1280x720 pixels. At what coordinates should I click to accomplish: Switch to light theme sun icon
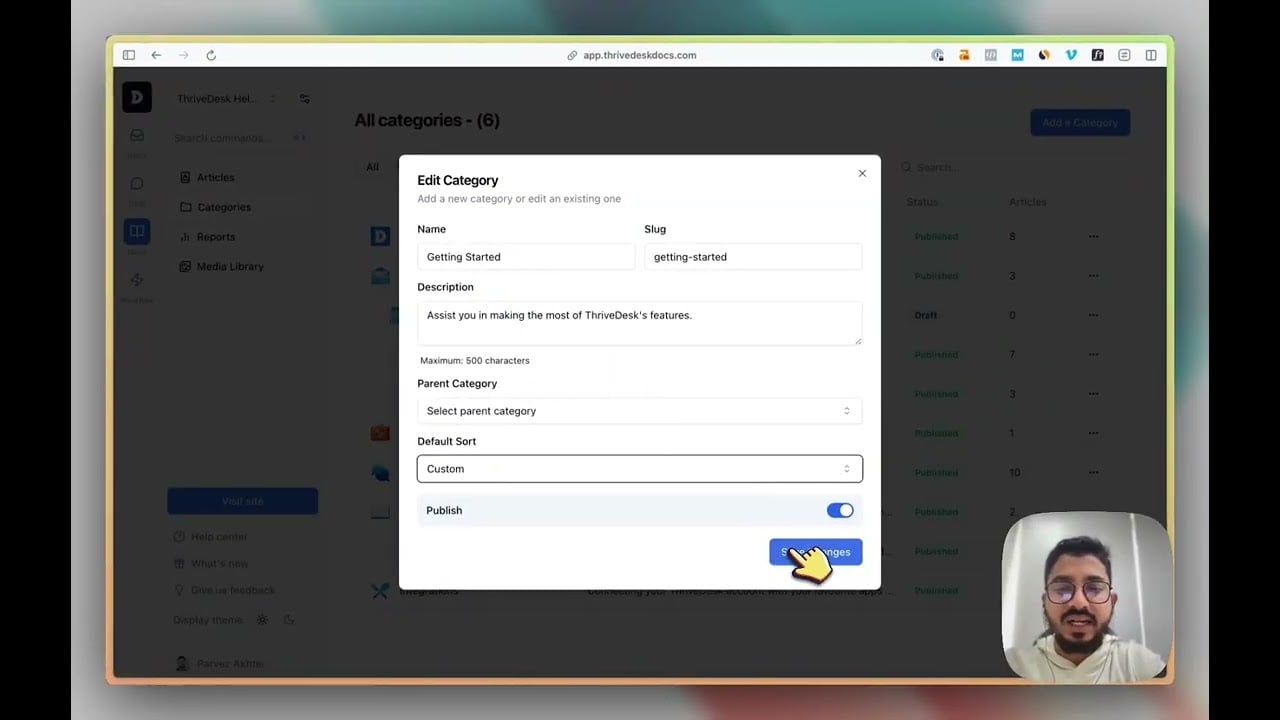(262, 620)
